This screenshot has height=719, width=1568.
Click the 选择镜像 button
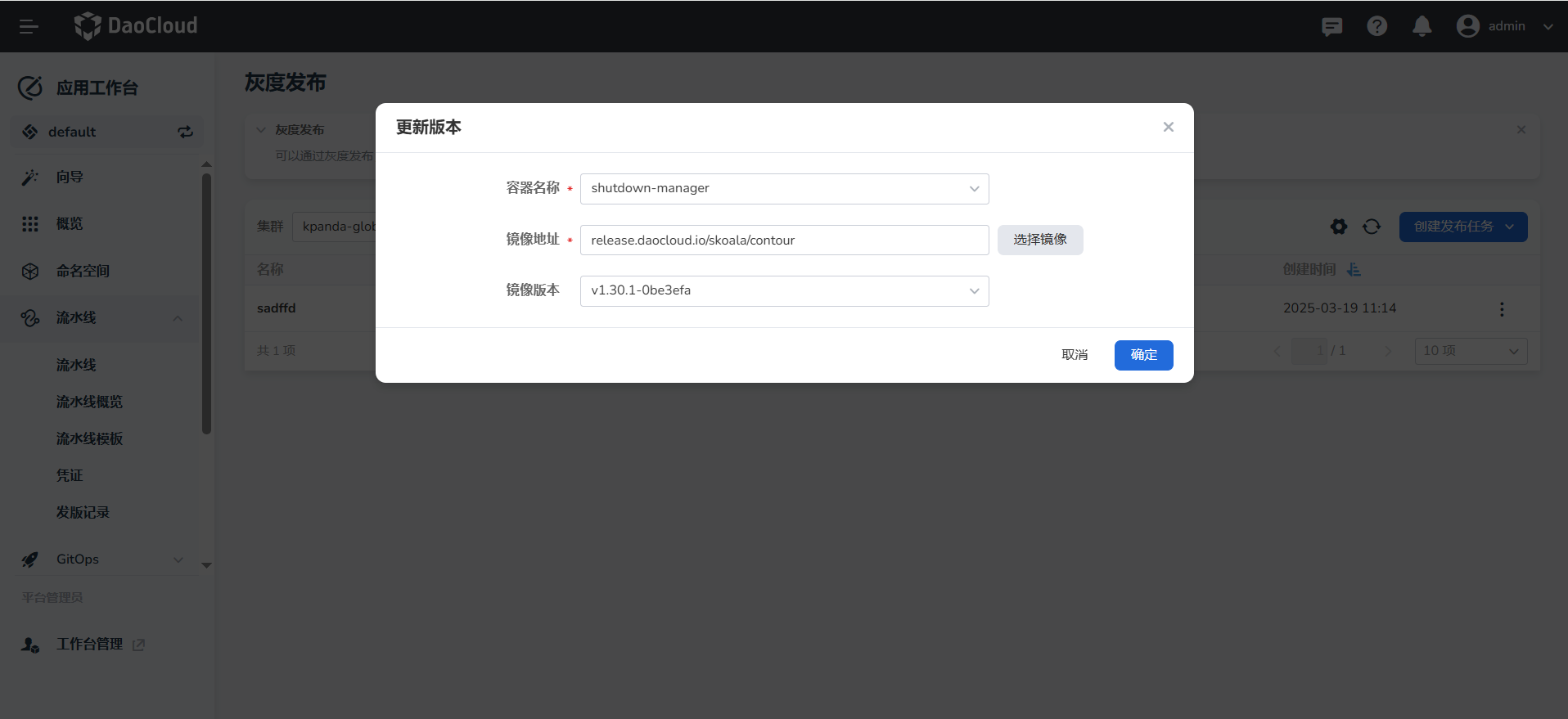(1039, 240)
